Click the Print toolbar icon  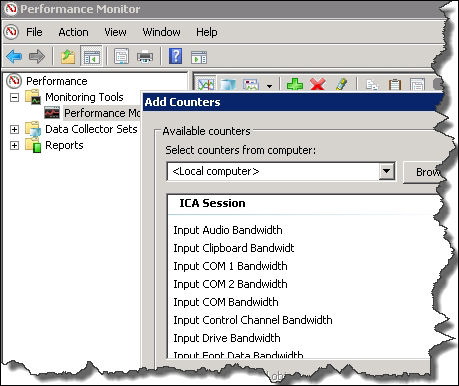click(x=145, y=56)
